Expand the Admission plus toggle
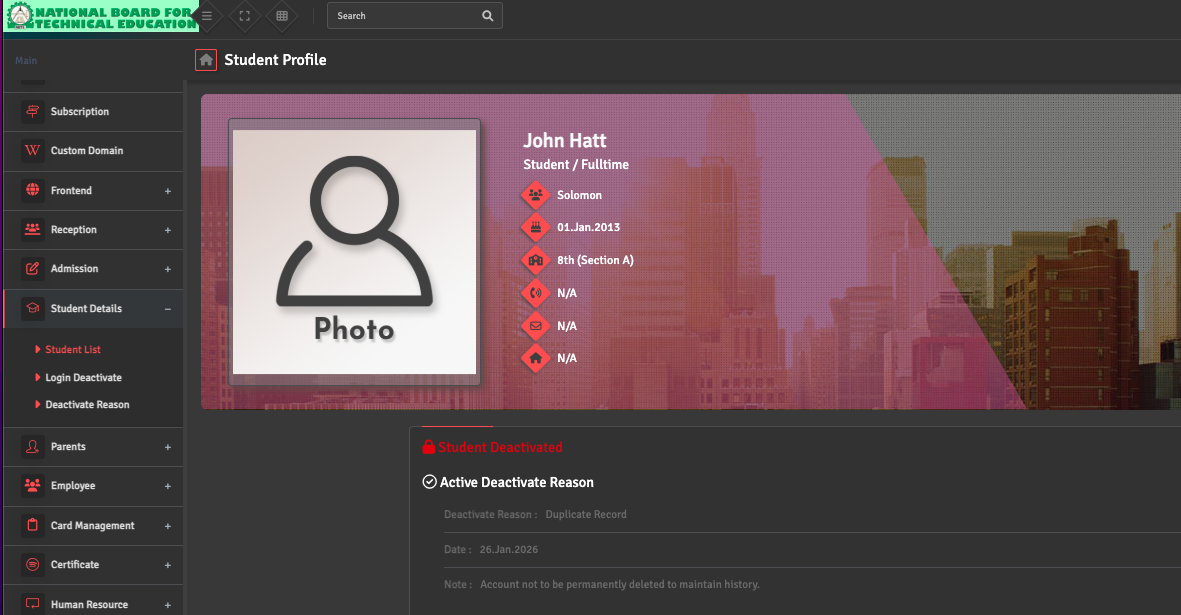The height and width of the screenshot is (615, 1181). 167,269
